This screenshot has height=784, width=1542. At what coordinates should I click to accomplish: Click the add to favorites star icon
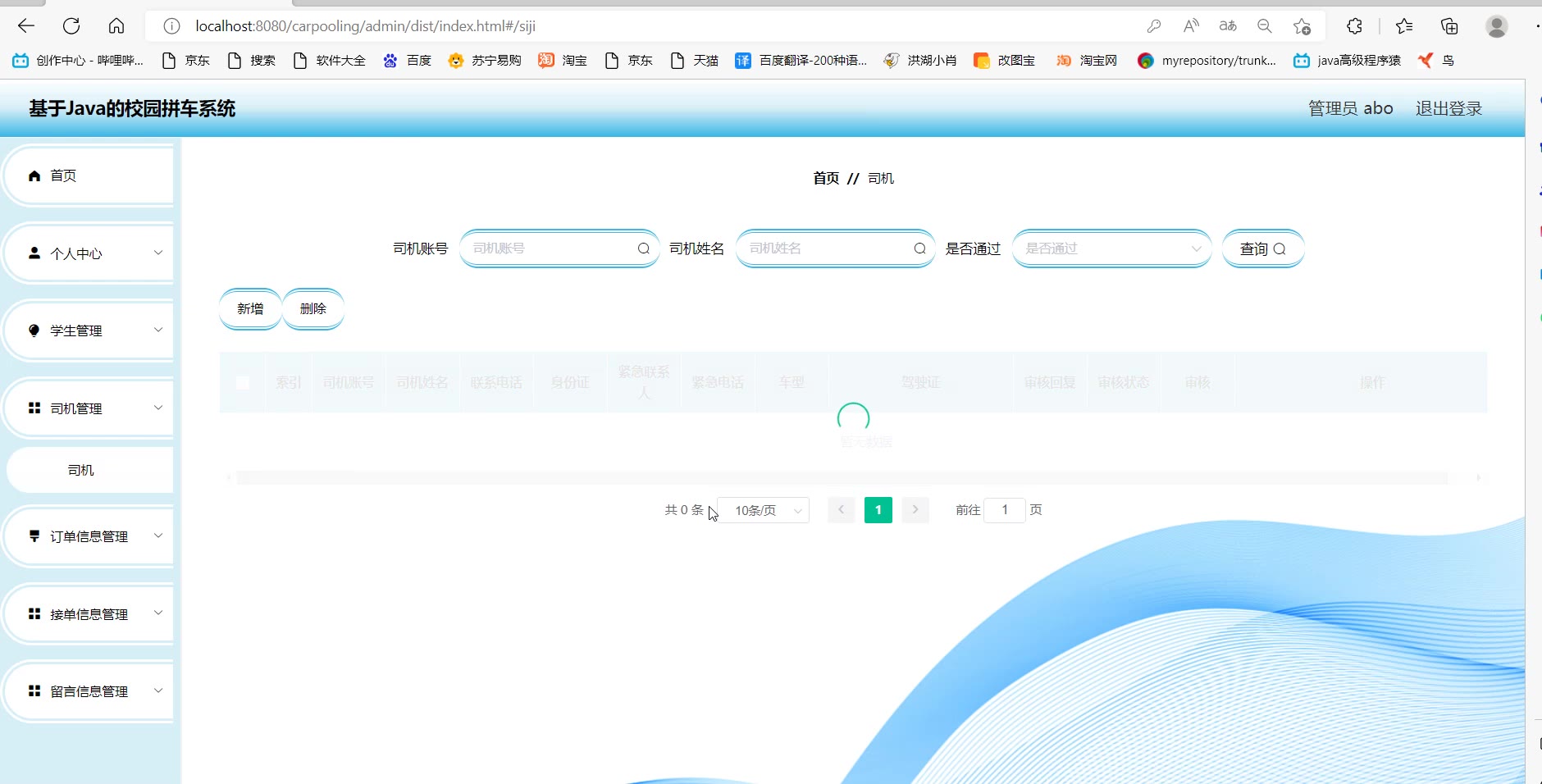[x=1302, y=26]
